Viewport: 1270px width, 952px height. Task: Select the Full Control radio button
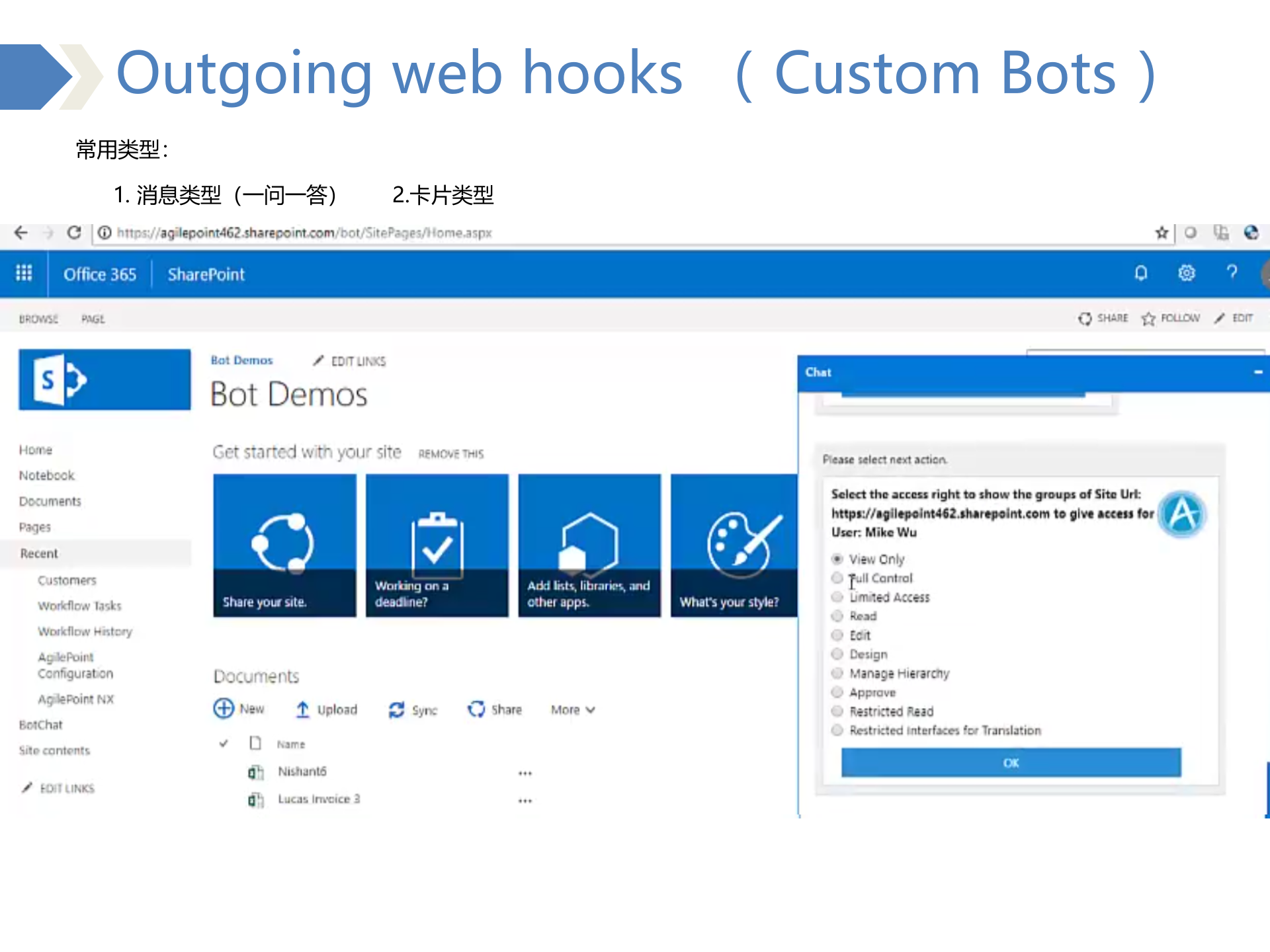(837, 578)
